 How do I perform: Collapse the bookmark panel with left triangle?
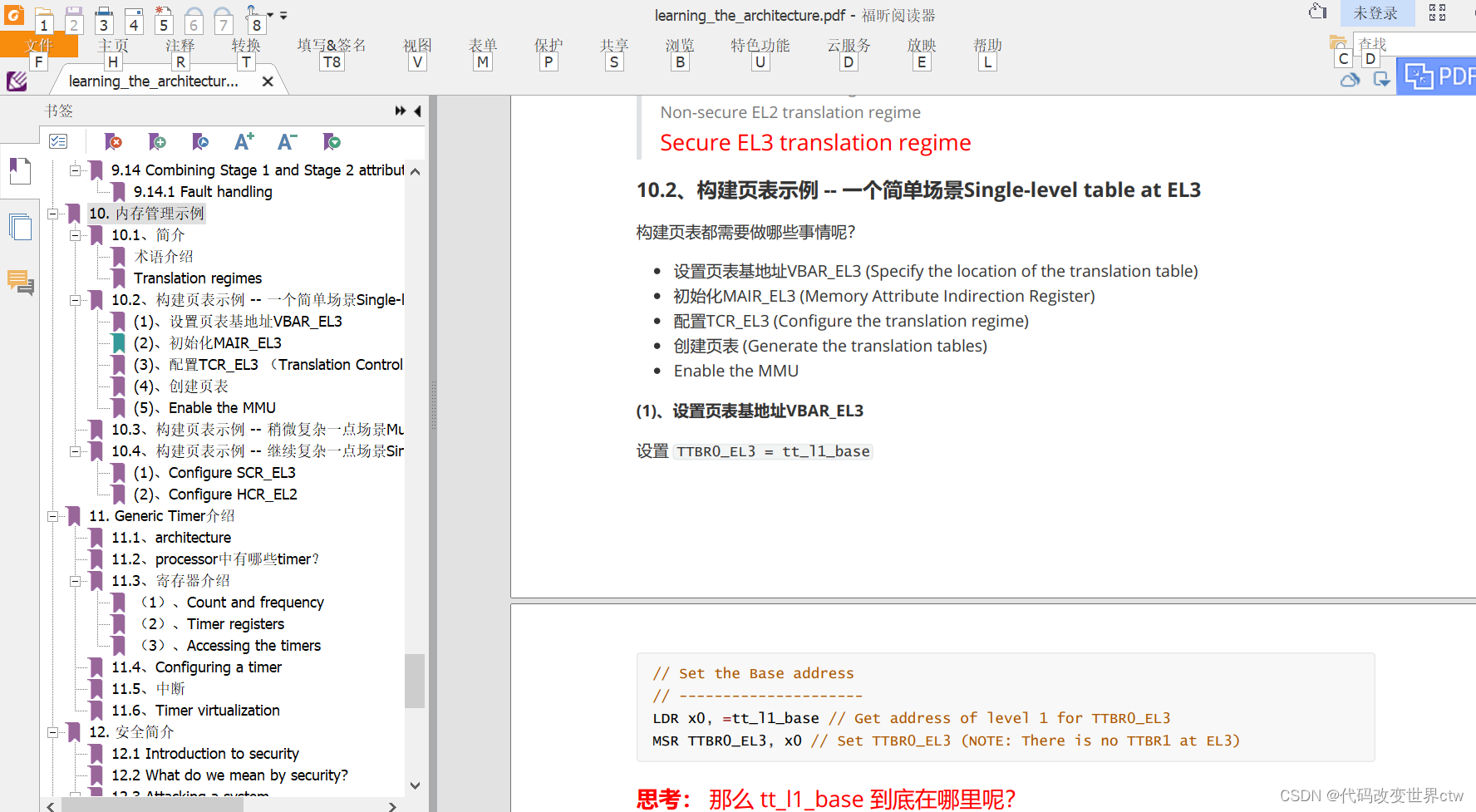(x=417, y=111)
